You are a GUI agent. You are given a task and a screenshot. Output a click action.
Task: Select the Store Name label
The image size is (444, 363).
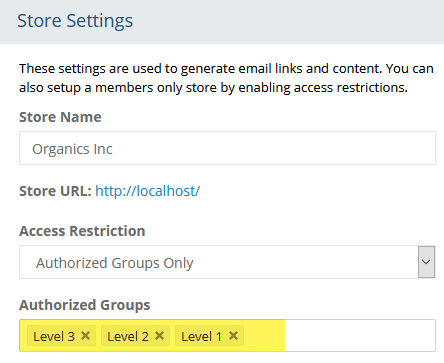[x=60, y=117]
